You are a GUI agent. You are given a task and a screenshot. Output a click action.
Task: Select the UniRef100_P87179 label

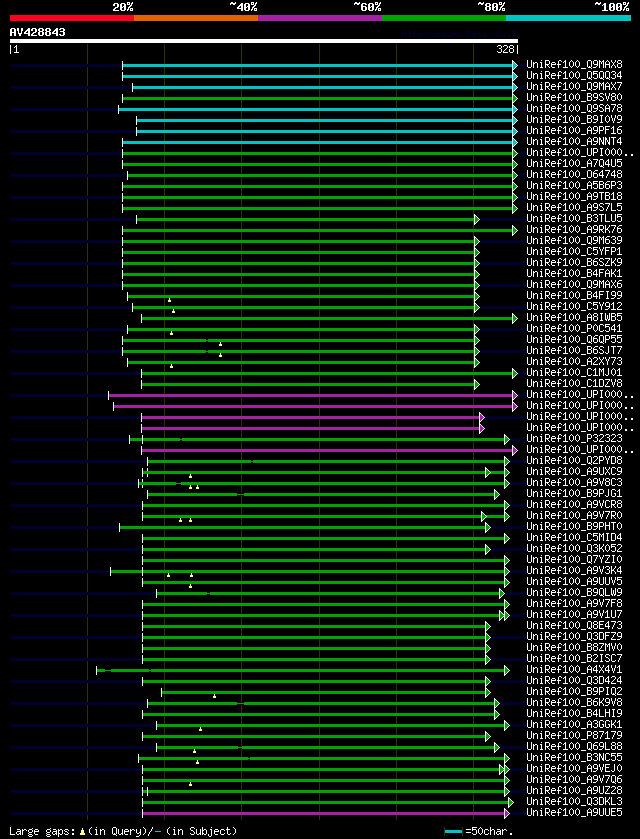tap(574, 735)
